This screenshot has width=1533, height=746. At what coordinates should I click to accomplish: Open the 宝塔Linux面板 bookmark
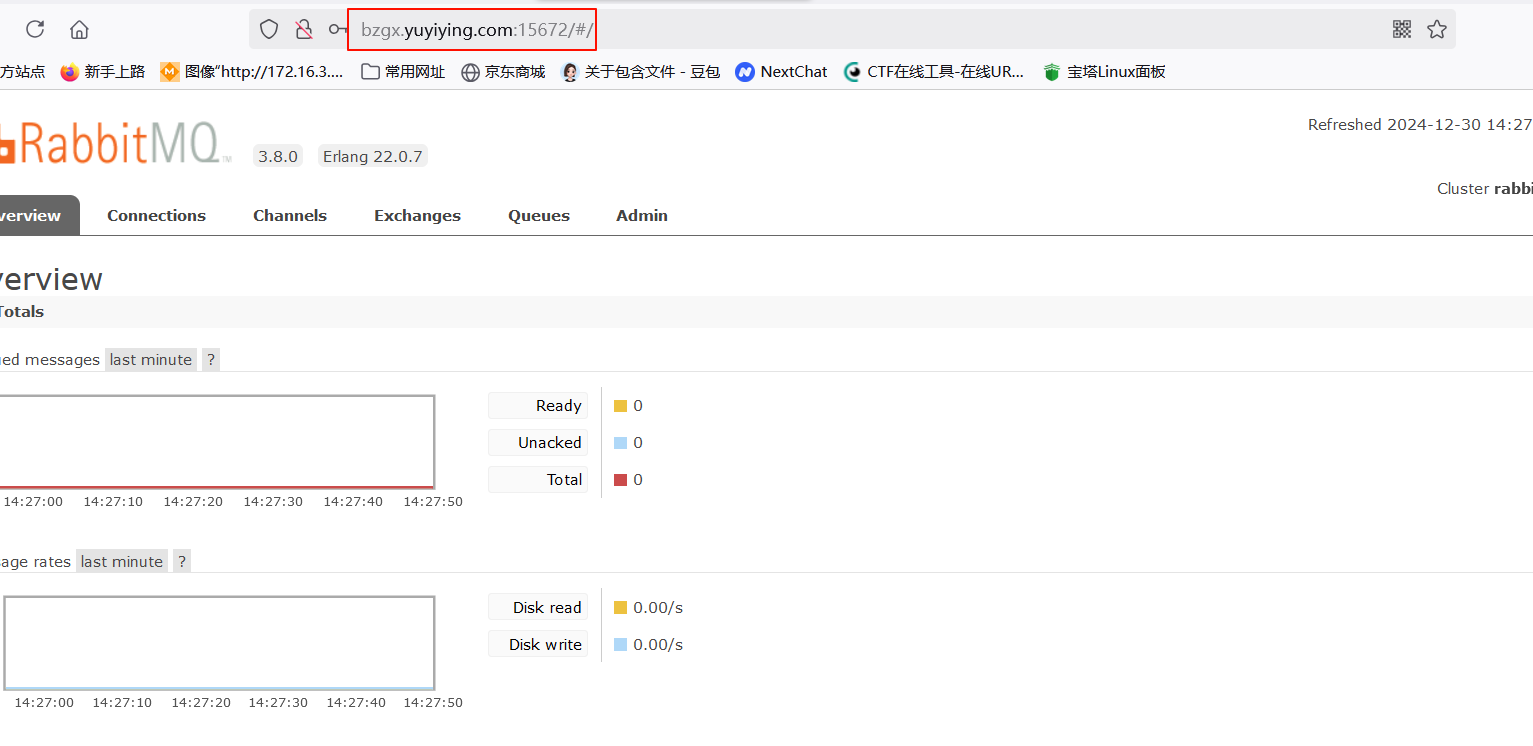click(1104, 72)
